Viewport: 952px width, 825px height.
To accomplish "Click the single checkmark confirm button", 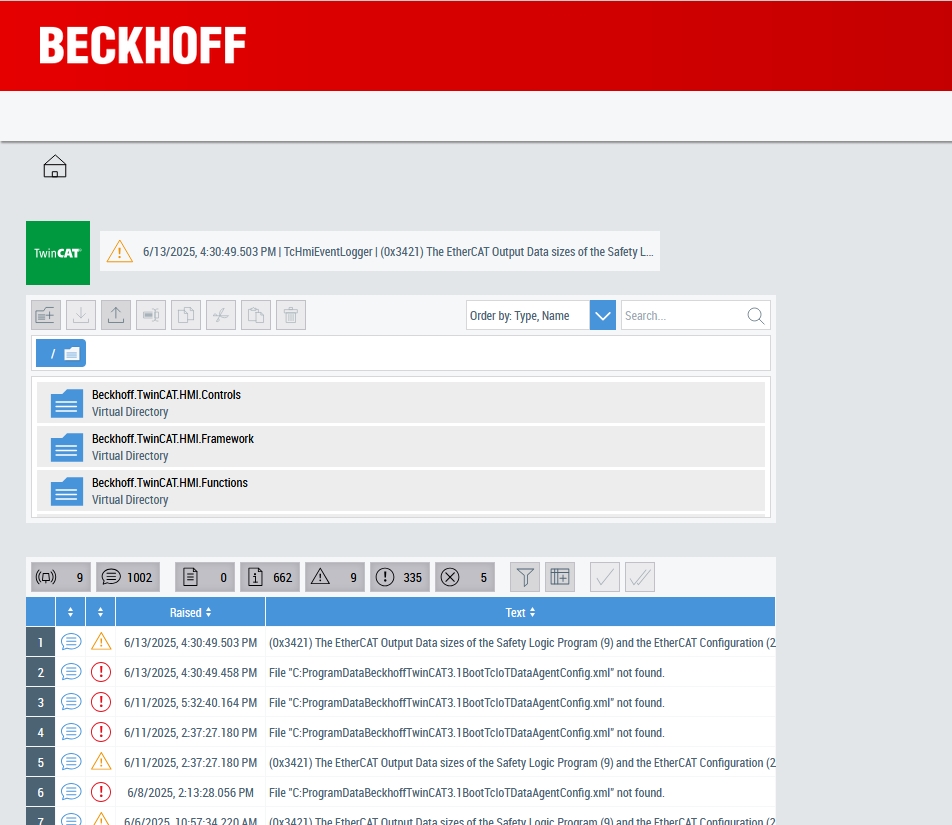I will pyautogui.click(x=605, y=577).
